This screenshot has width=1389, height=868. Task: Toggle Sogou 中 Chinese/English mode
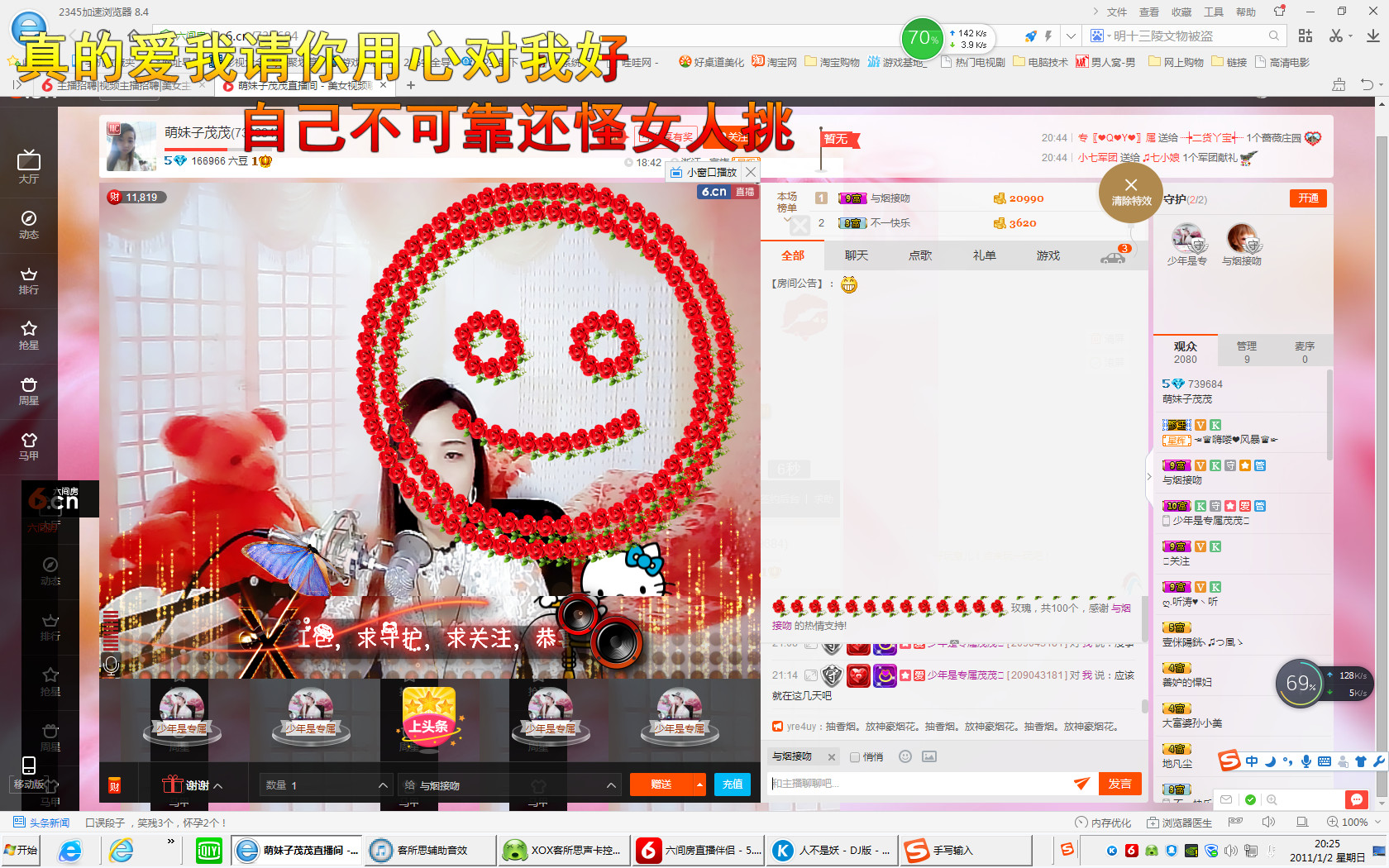click(1252, 761)
